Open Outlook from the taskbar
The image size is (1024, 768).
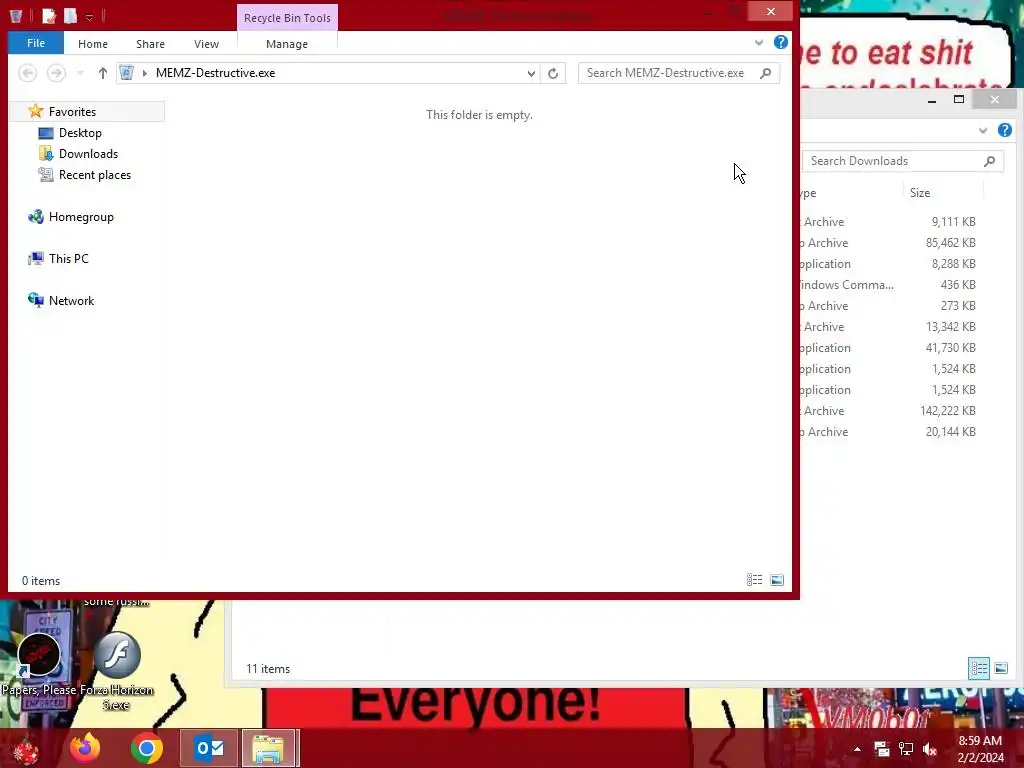[x=209, y=748]
